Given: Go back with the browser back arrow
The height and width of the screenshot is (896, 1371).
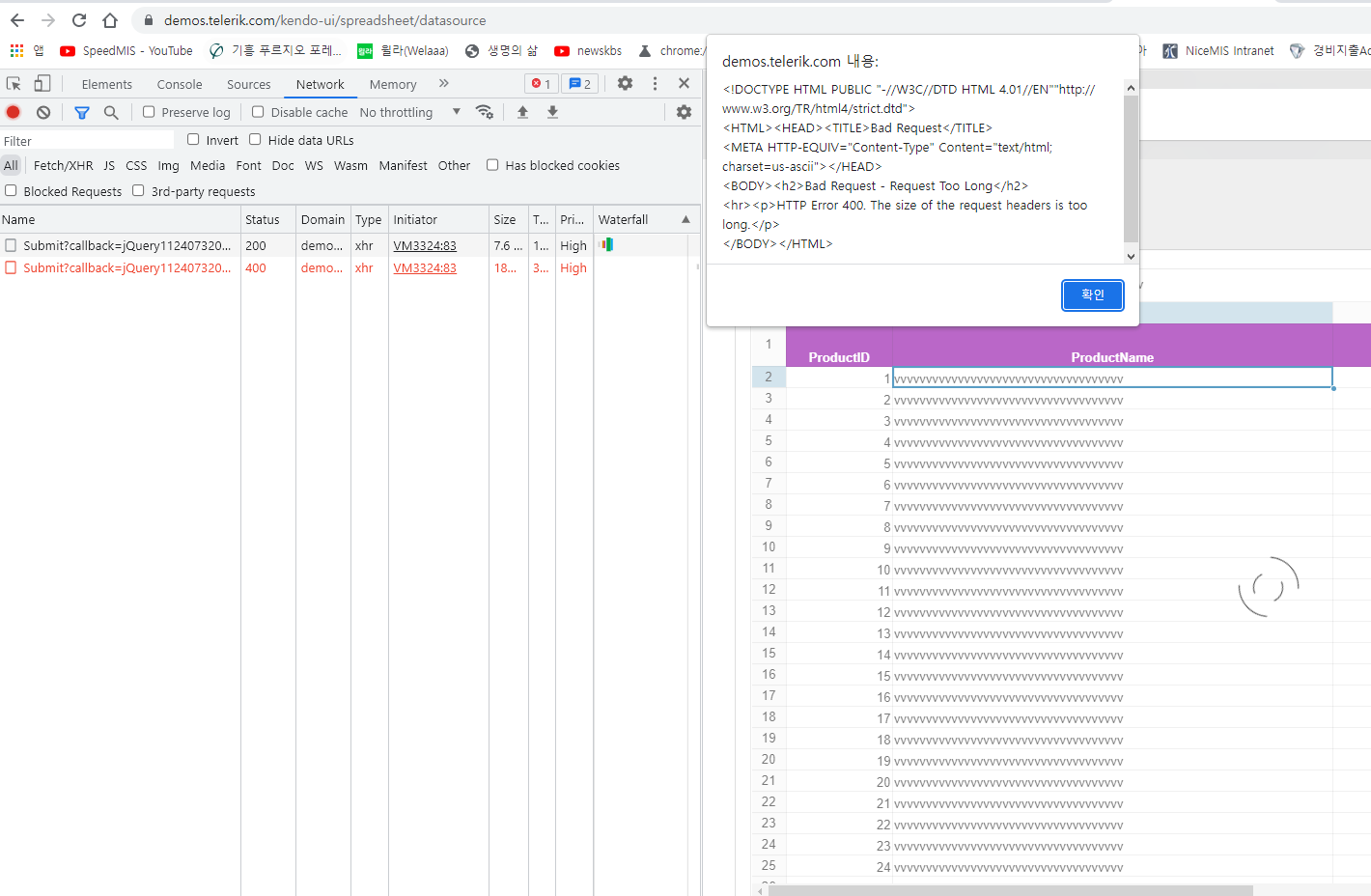Looking at the screenshot, I should [17, 20].
